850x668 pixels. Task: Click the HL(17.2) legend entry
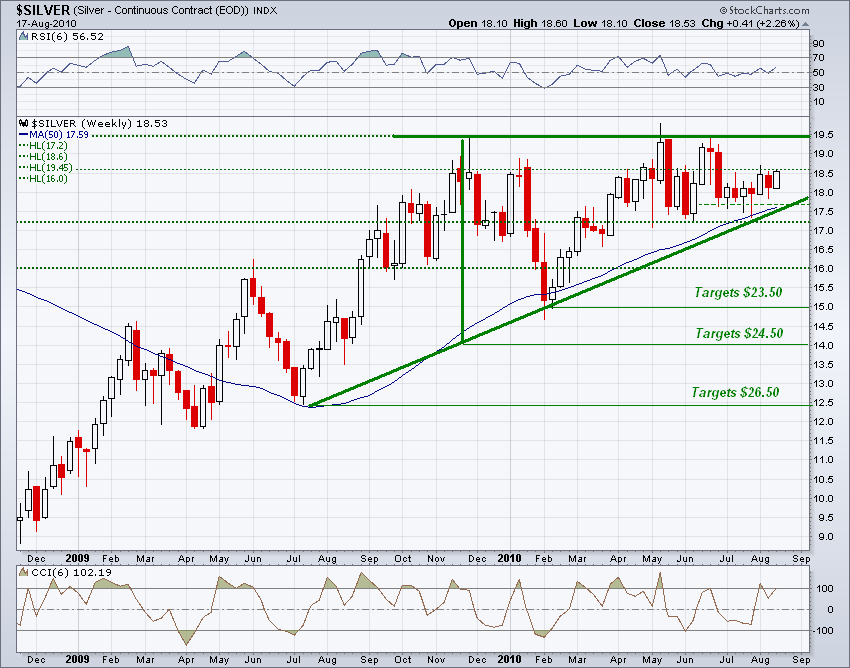43,145
